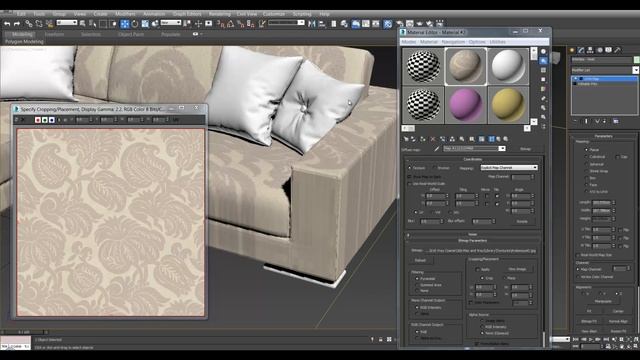Open the map name dropdown arrow
Screen dimensions: 640x360
pos(502,149)
